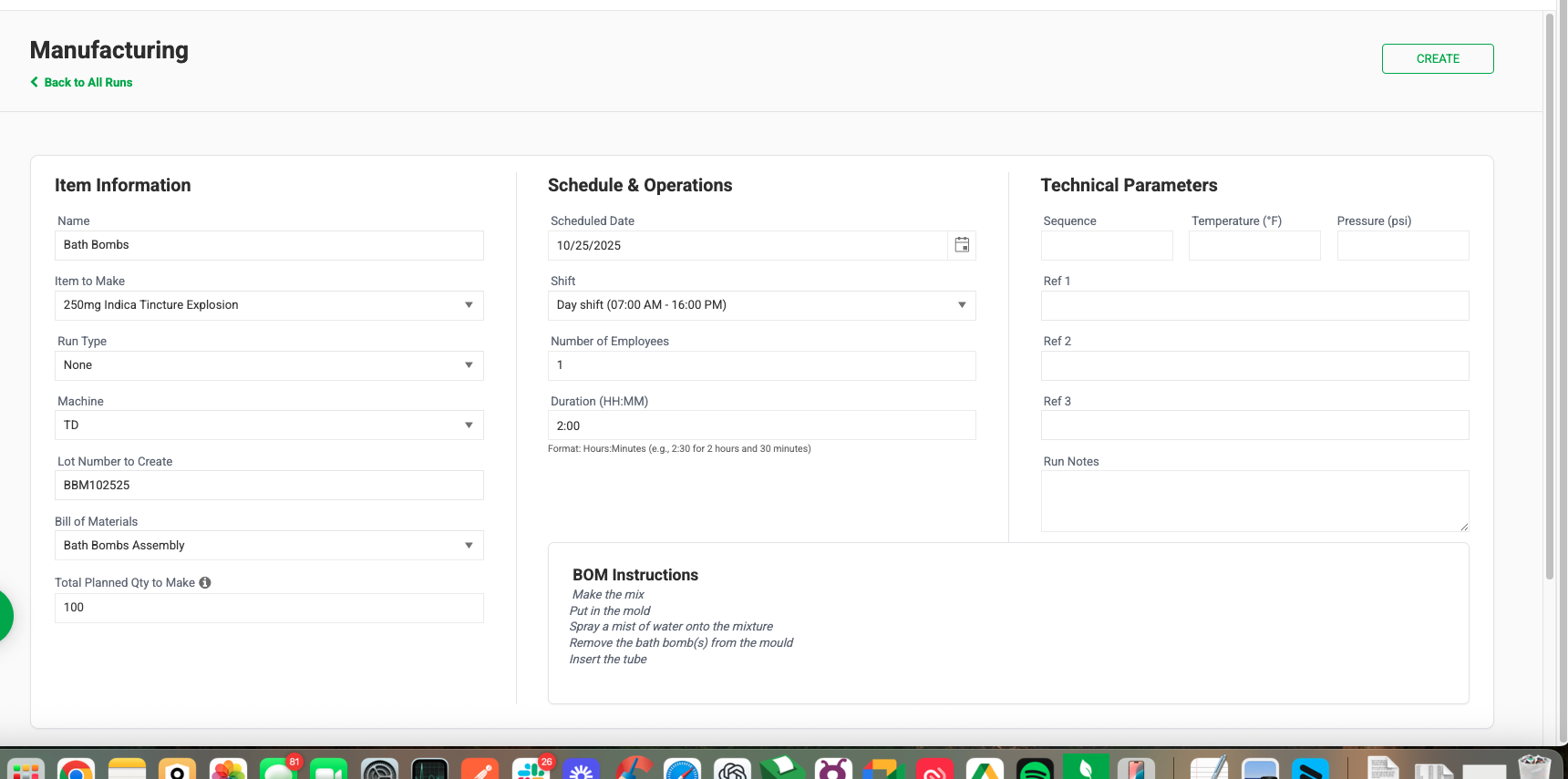This screenshot has width=1568, height=779.
Task: Open Slack from the dock
Action: point(531,771)
